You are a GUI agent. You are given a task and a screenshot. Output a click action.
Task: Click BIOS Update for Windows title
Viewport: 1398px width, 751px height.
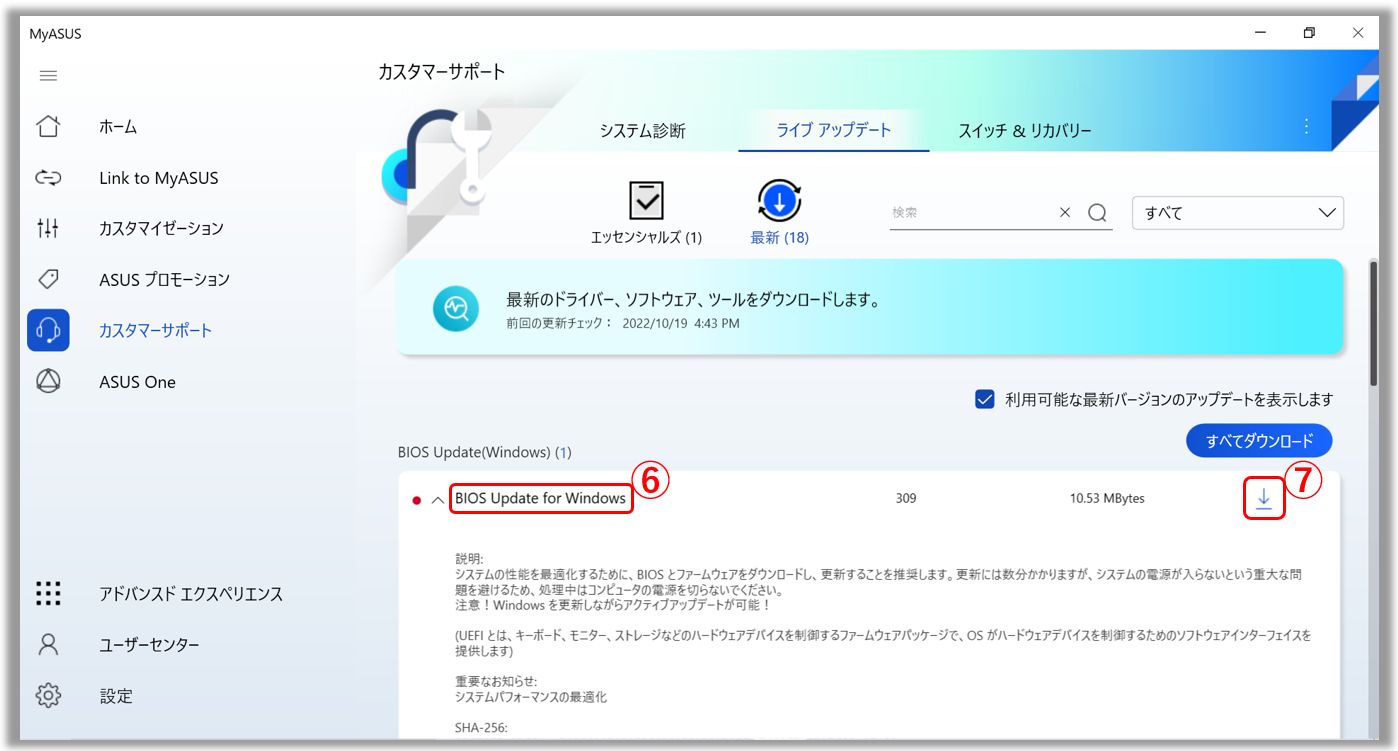(540, 498)
